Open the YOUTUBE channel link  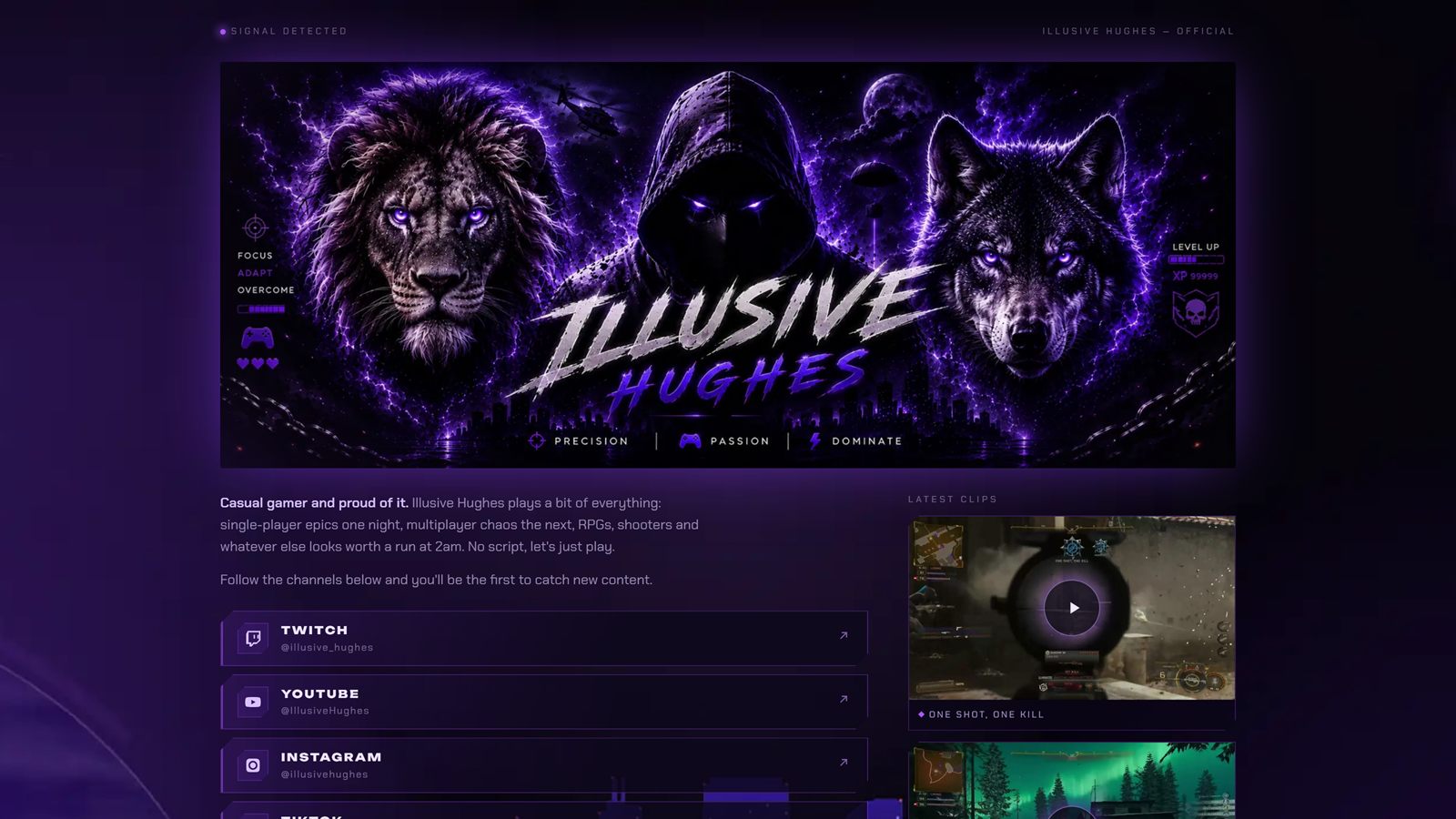pos(544,702)
